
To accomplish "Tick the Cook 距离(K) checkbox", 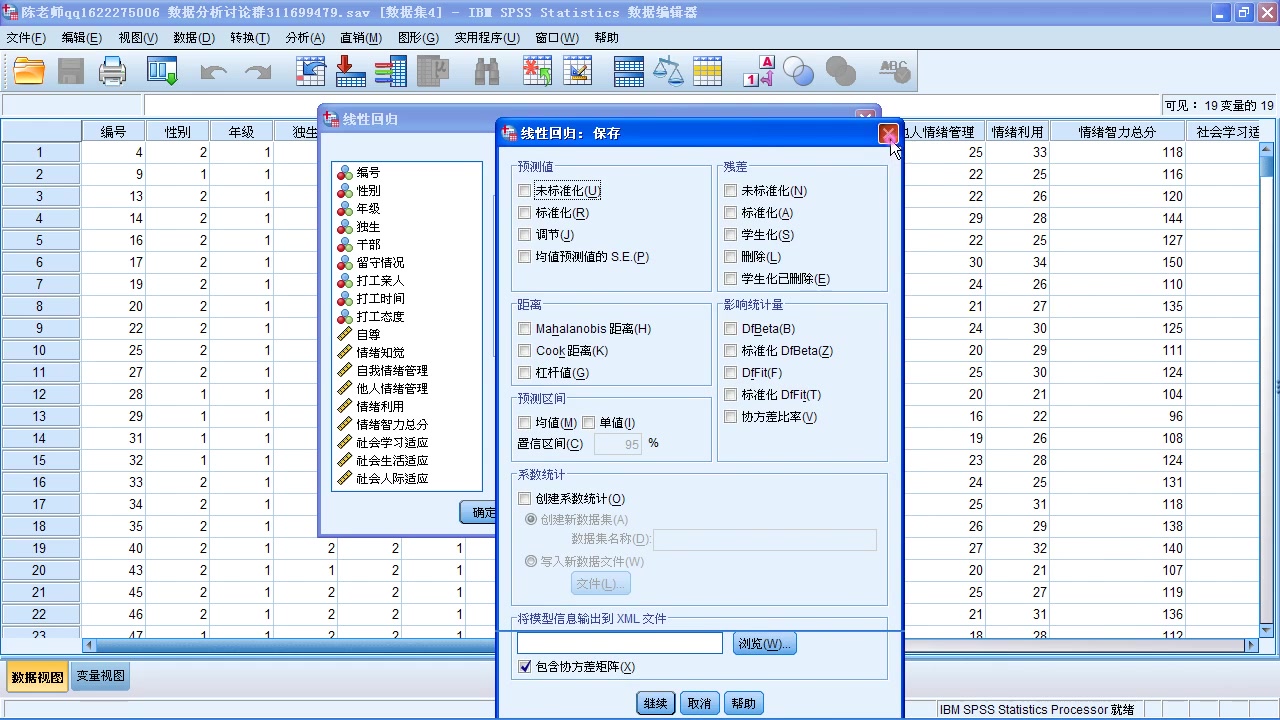I will [x=525, y=351].
